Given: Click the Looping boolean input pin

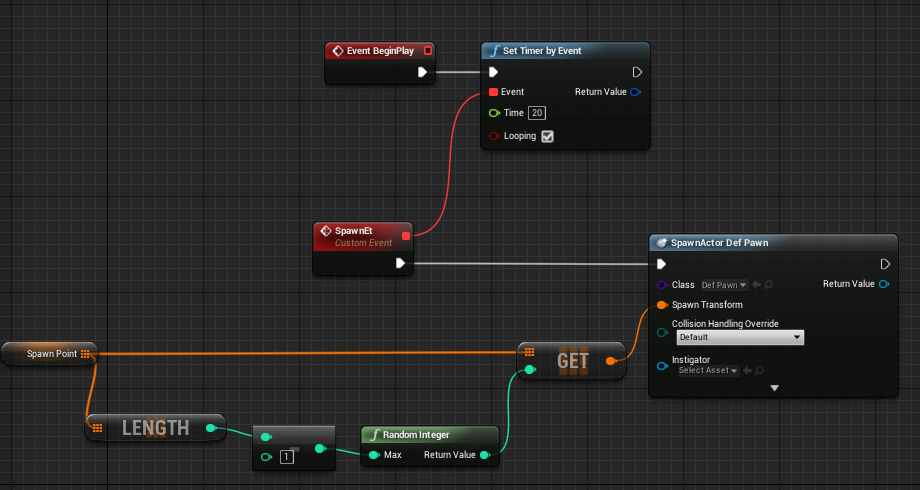Looking at the screenshot, I should click(494, 136).
